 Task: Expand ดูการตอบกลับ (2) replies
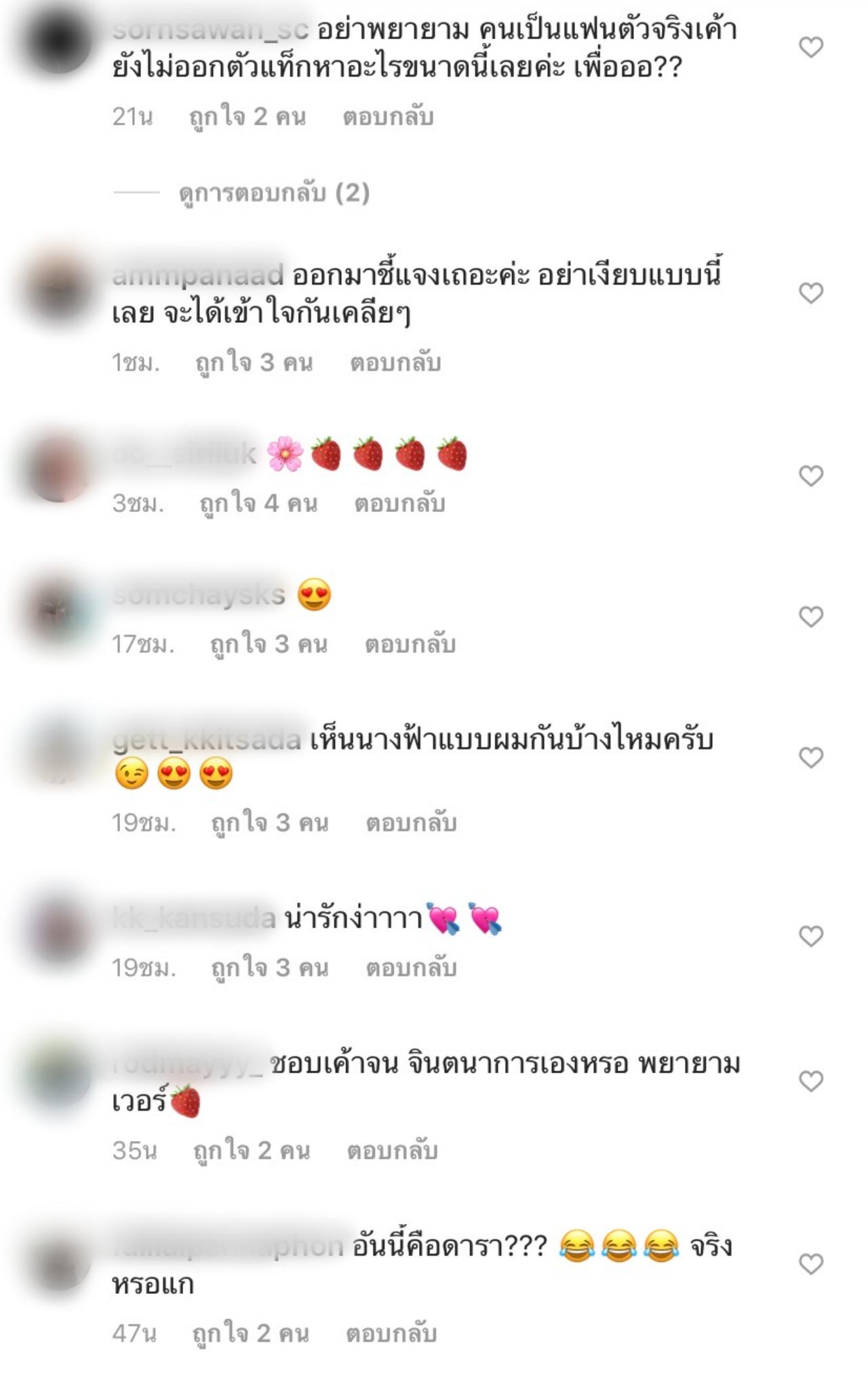(x=274, y=193)
